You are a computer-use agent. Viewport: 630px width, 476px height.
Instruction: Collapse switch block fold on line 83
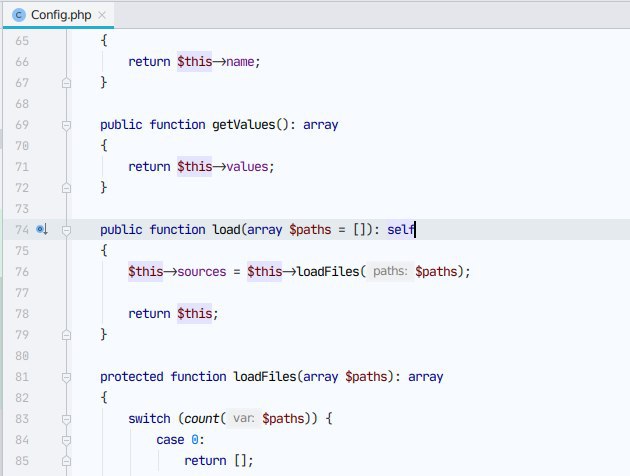tap(66, 419)
